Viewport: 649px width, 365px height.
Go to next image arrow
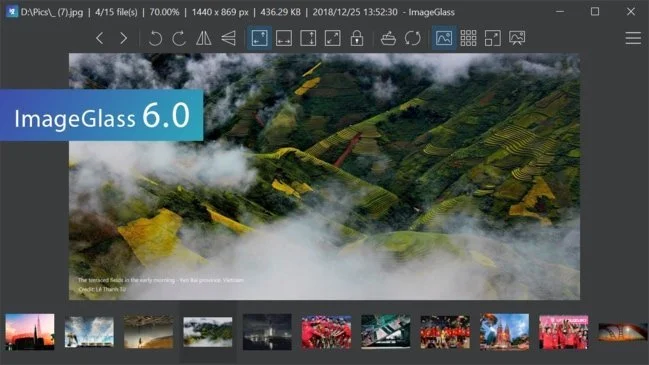point(123,38)
